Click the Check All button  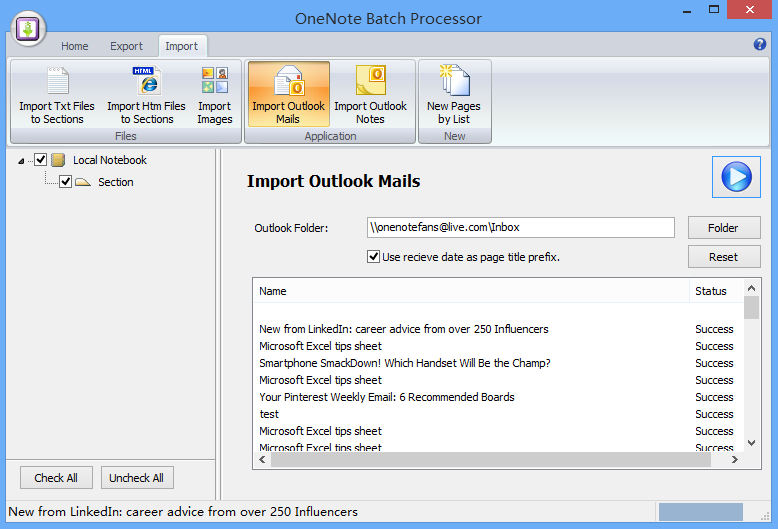[56, 478]
